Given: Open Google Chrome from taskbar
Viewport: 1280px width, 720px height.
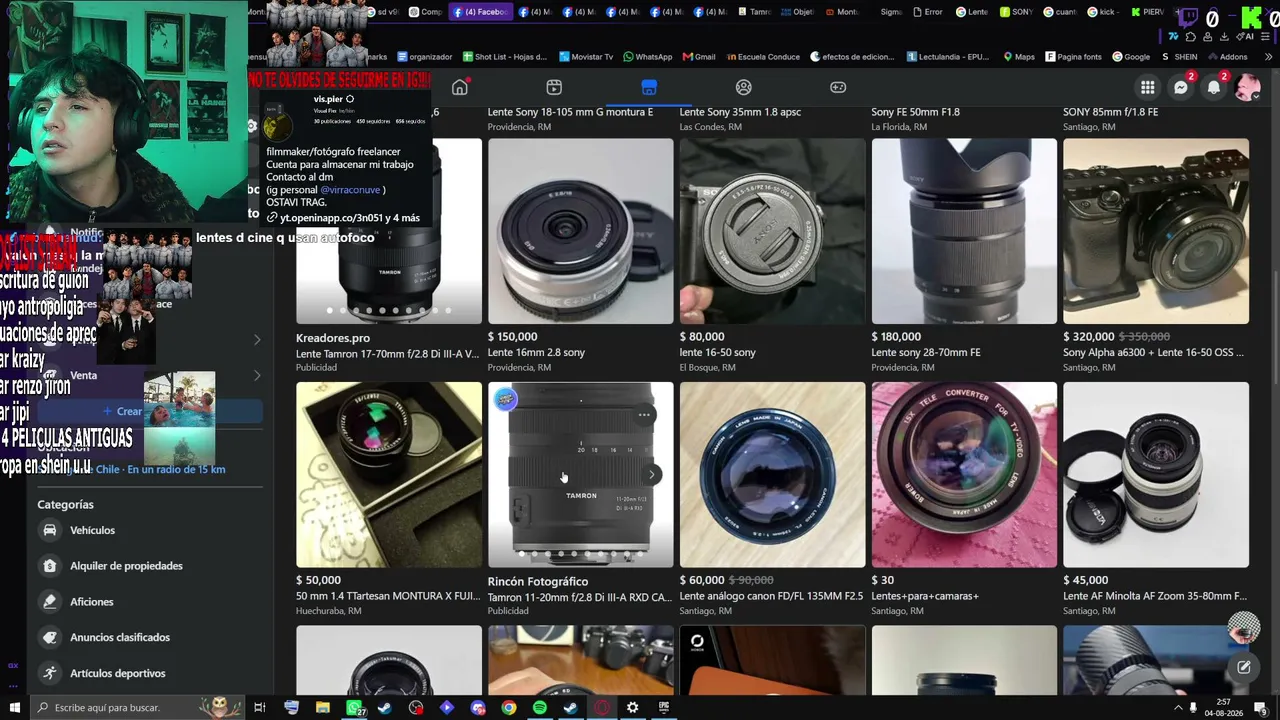Looking at the screenshot, I should coord(509,708).
